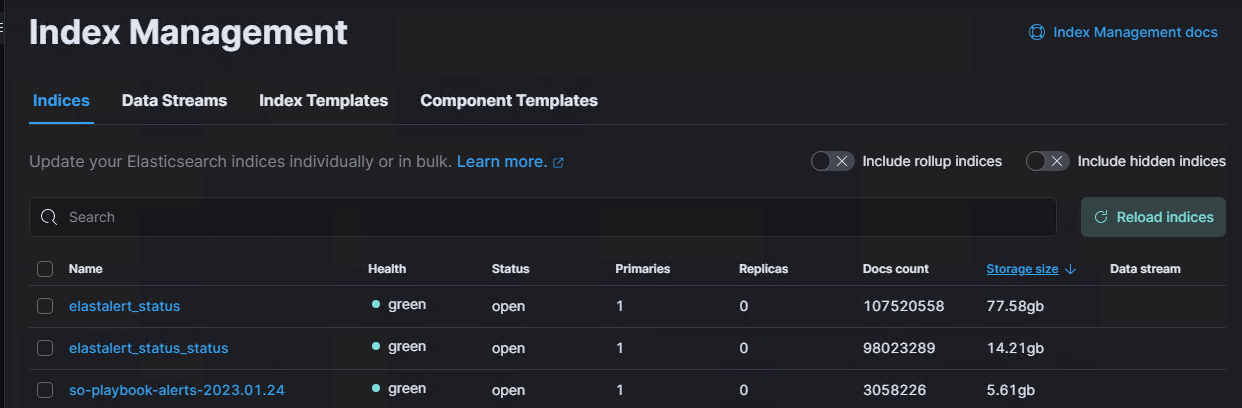Image resolution: width=1242 pixels, height=408 pixels.
Task: Click the external link icon after Learn more
Action: (559, 162)
